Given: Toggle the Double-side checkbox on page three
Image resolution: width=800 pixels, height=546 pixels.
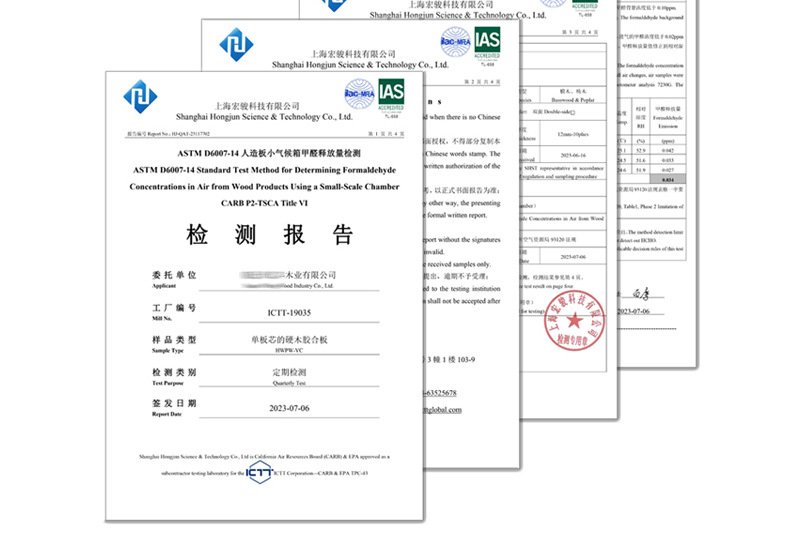Looking at the screenshot, I should click(x=573, y=112).
